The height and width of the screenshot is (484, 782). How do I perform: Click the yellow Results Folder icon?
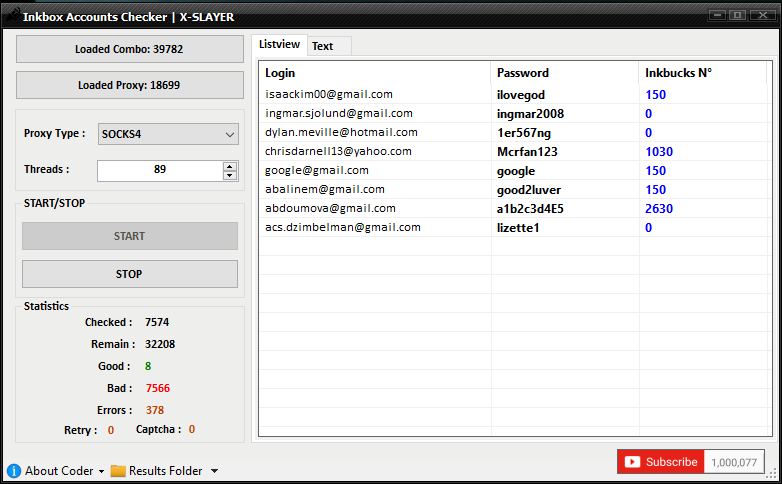(x=118, y=471)
